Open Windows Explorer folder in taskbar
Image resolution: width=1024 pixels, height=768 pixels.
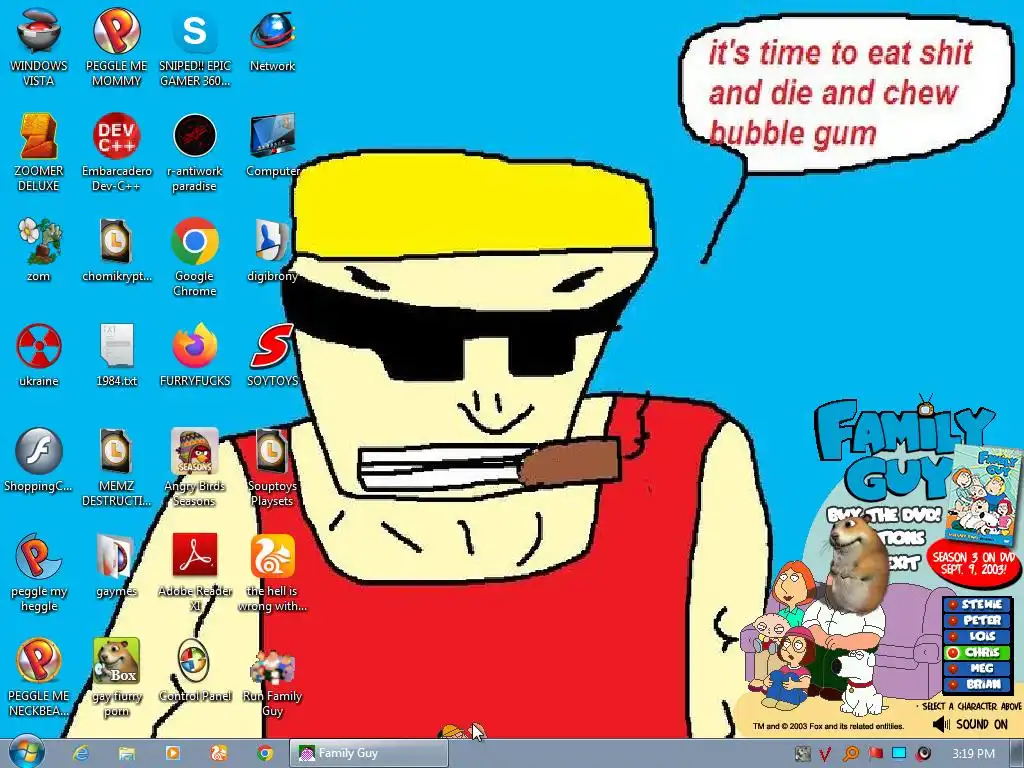click(x=127, y=753)
